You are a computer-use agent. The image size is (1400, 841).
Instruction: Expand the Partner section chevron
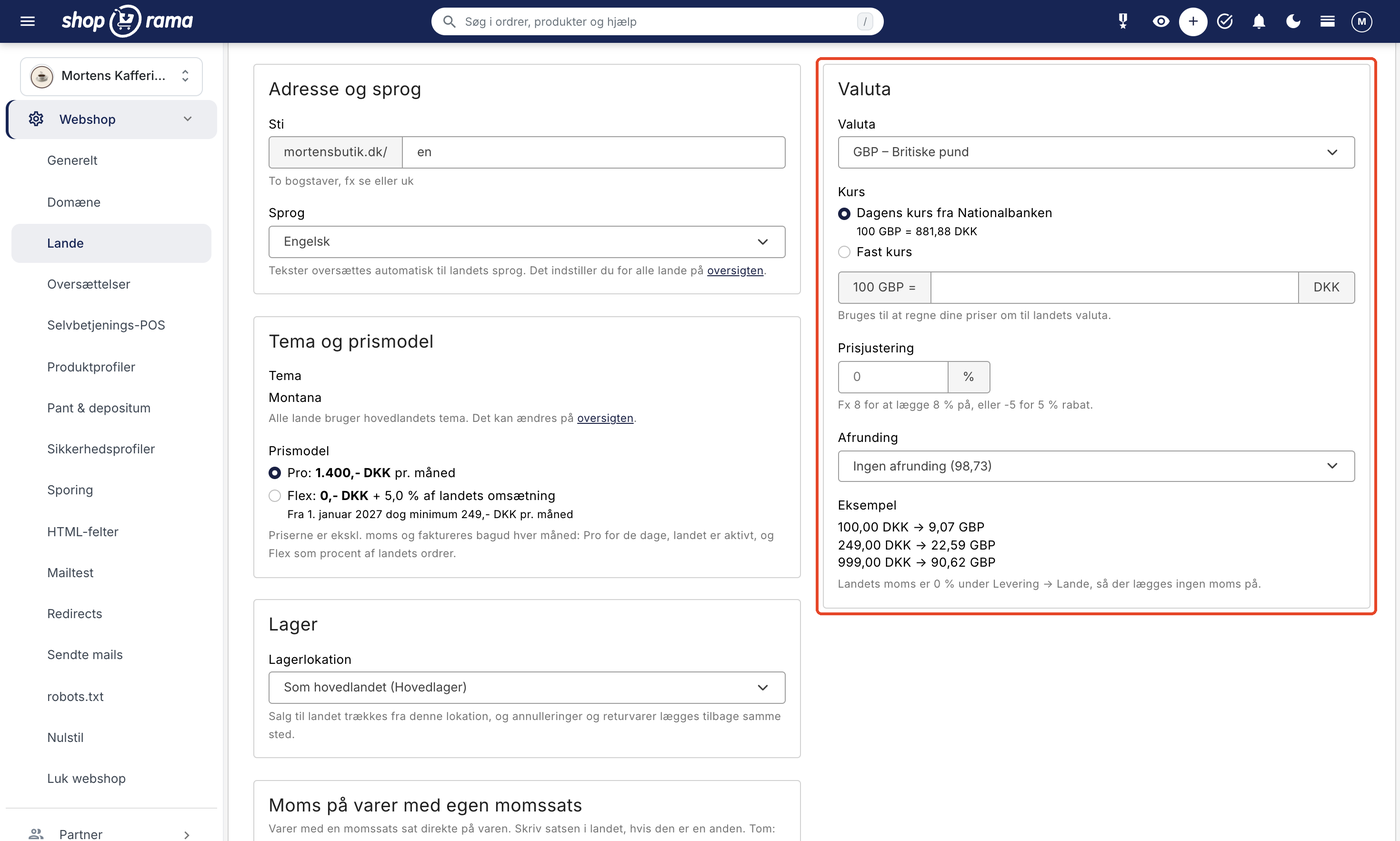point(187,834)
